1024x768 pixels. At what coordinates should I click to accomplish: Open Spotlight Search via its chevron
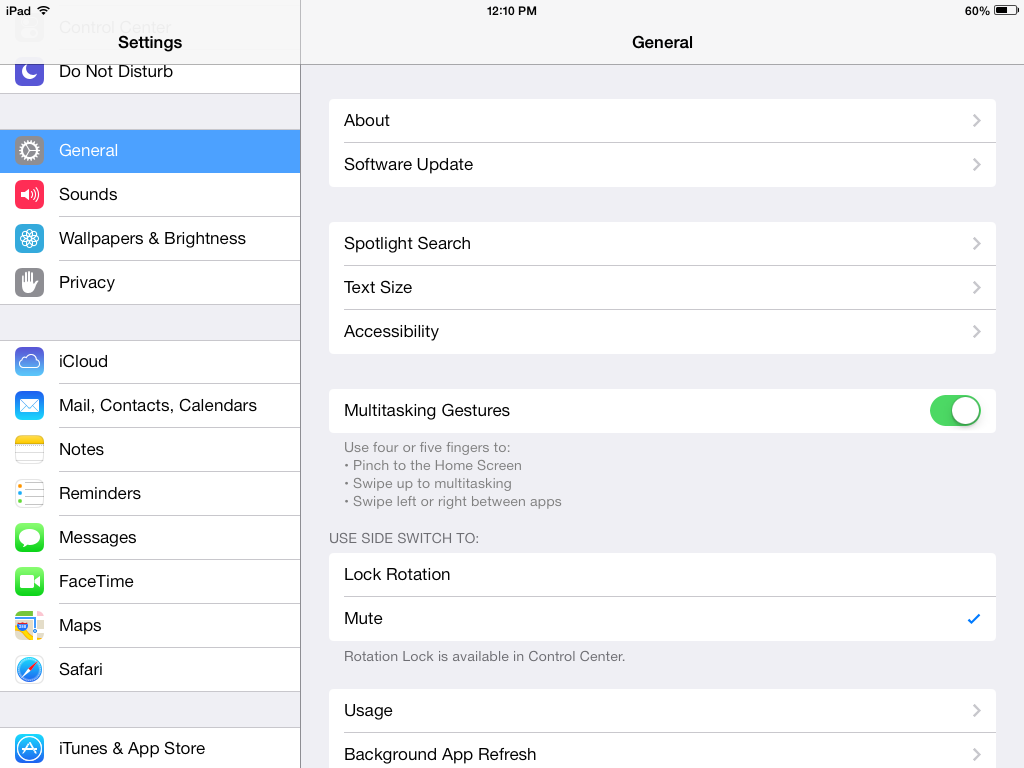[x=976, y=244]
